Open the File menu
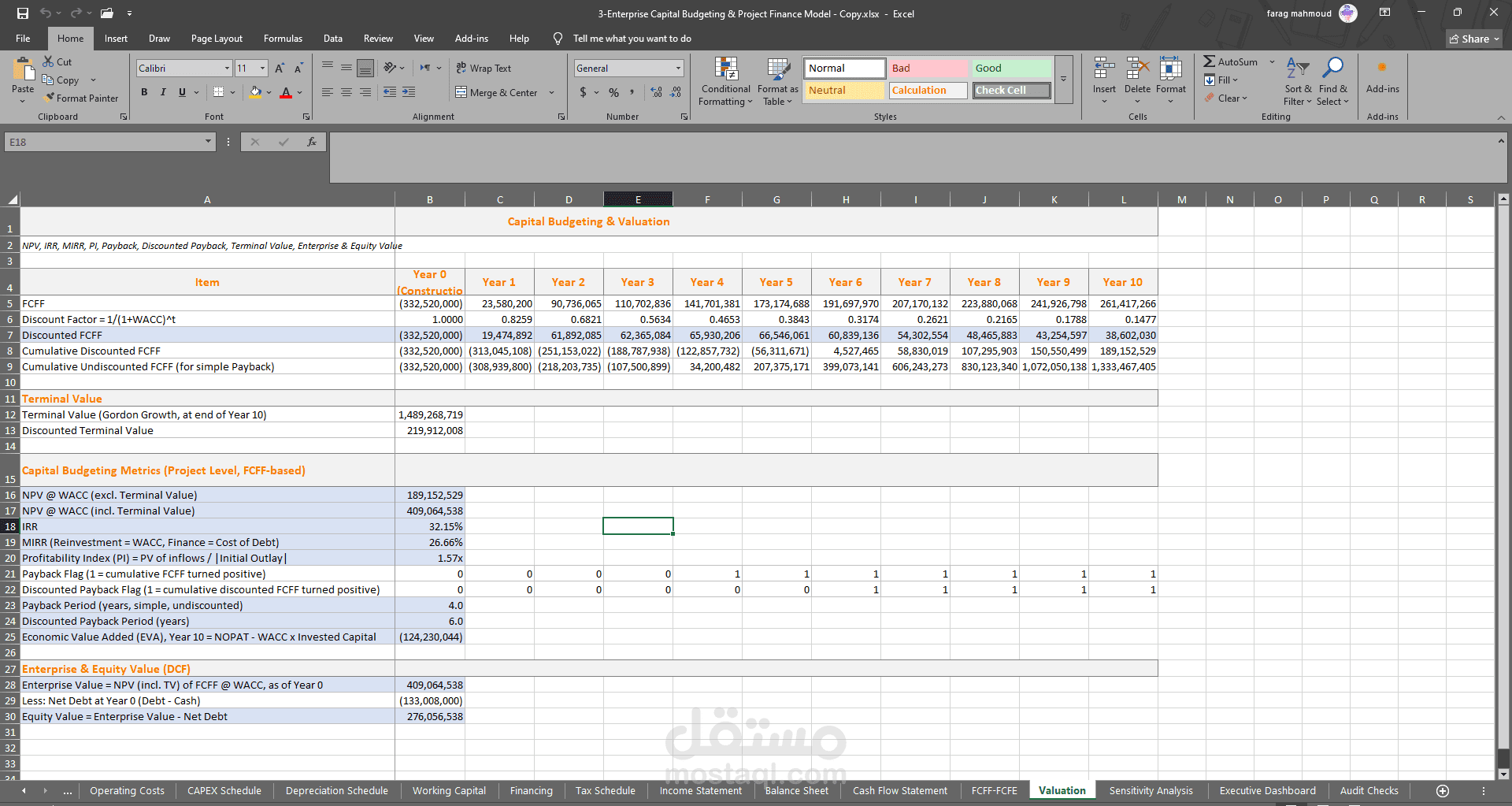1512x806 pixels. point(23,38)
